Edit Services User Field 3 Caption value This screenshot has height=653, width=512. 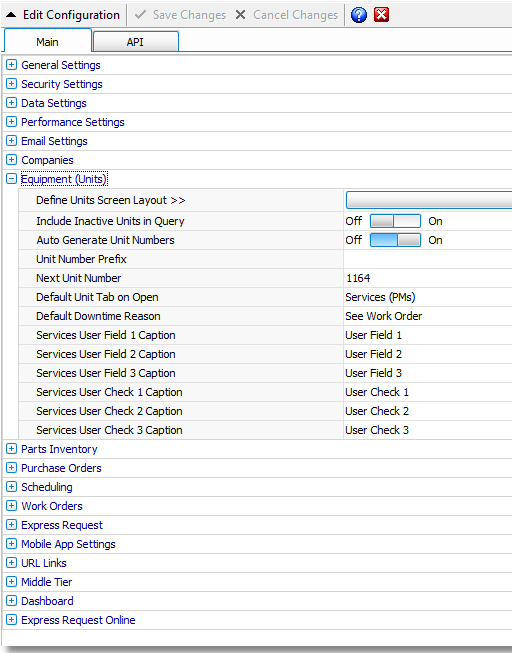(x=373, y=373)
